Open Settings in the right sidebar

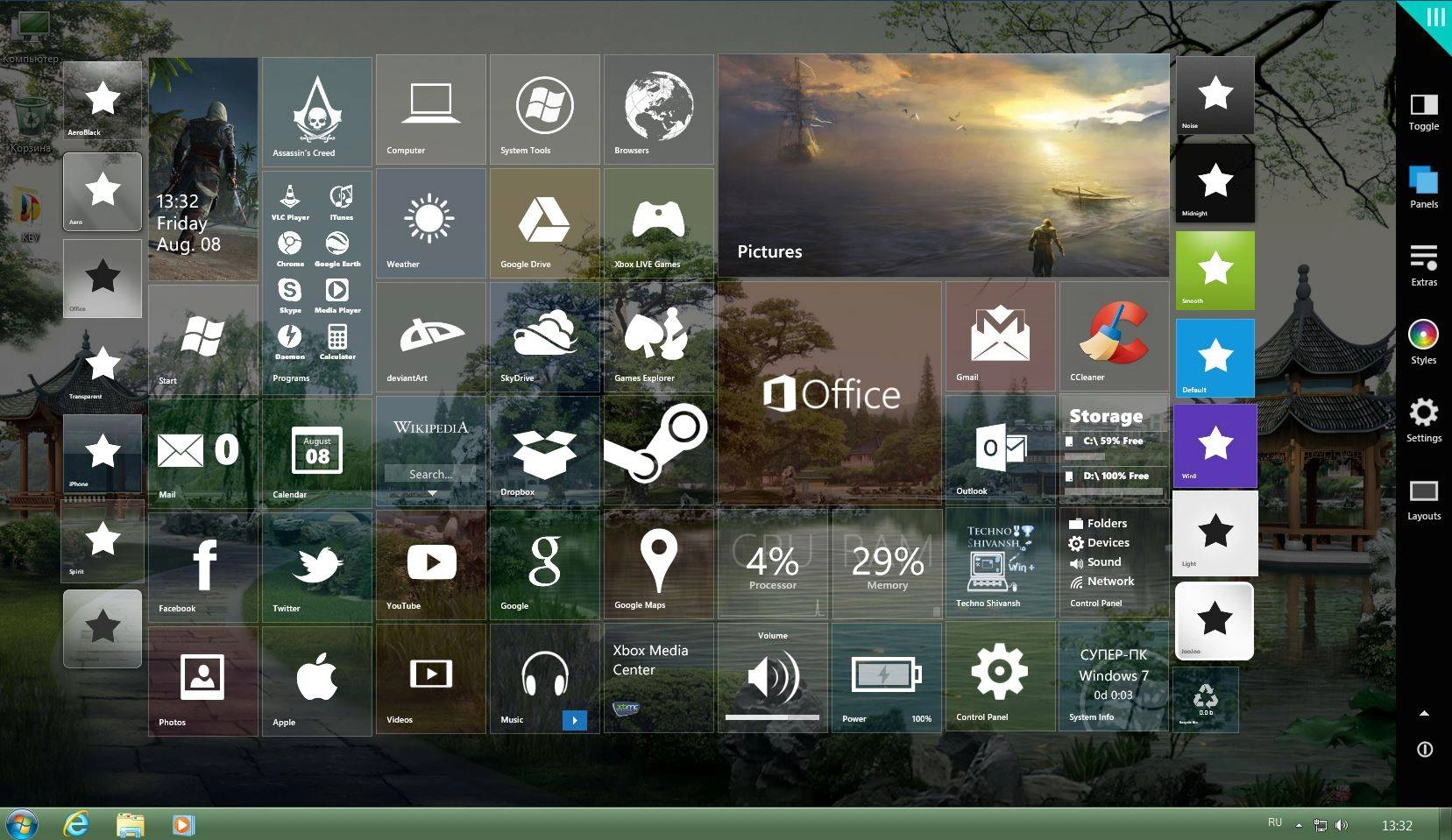1424,420
